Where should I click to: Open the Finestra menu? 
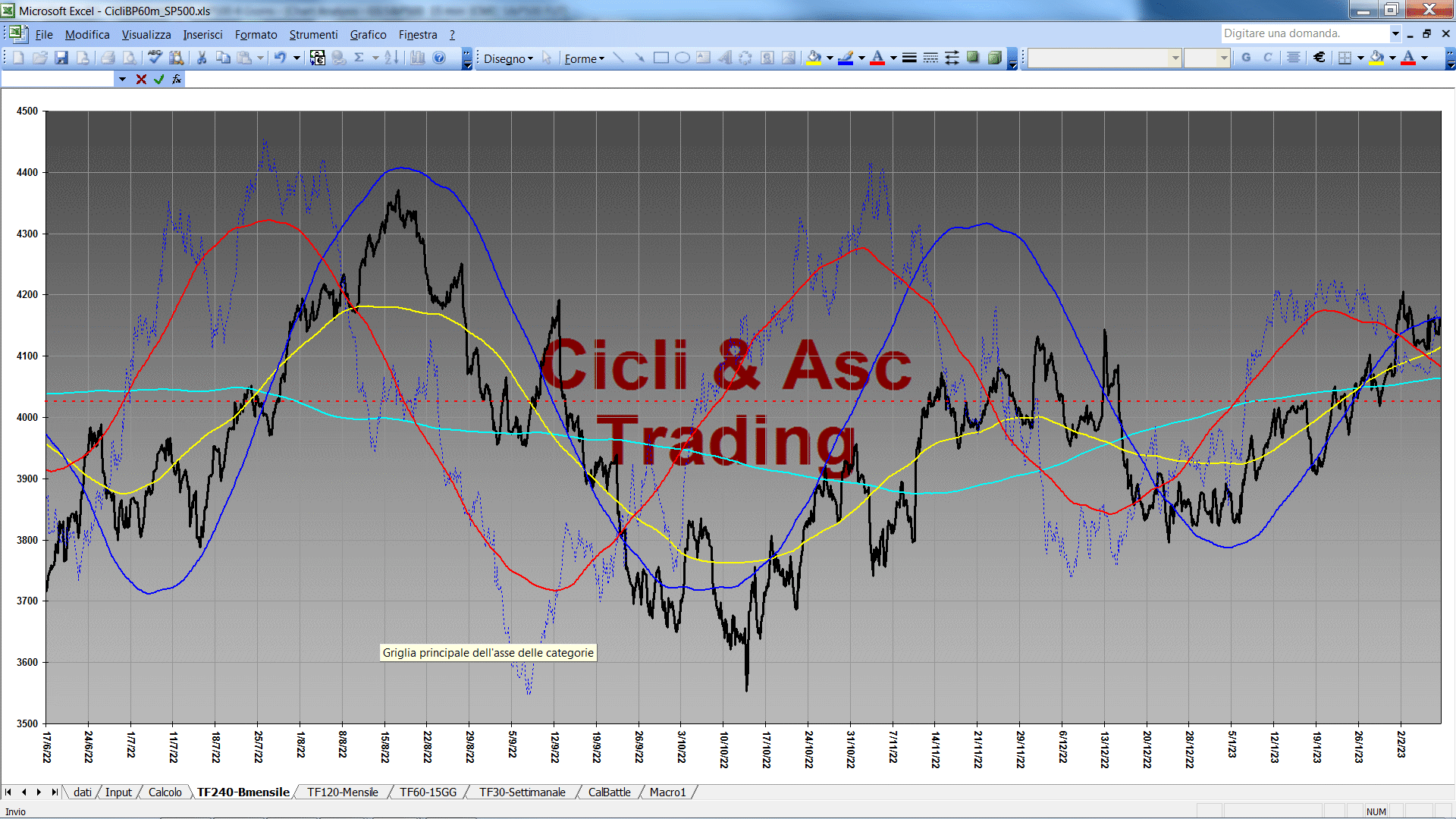(x=418, y=34)
